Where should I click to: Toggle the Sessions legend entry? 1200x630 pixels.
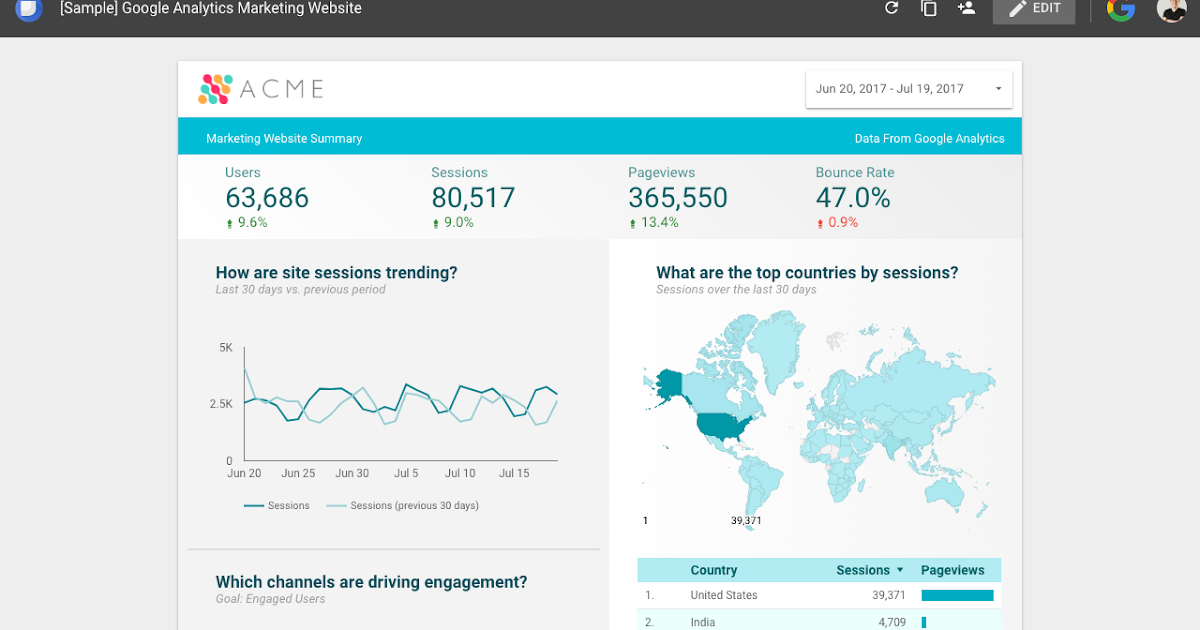click(x=277, y=505)
